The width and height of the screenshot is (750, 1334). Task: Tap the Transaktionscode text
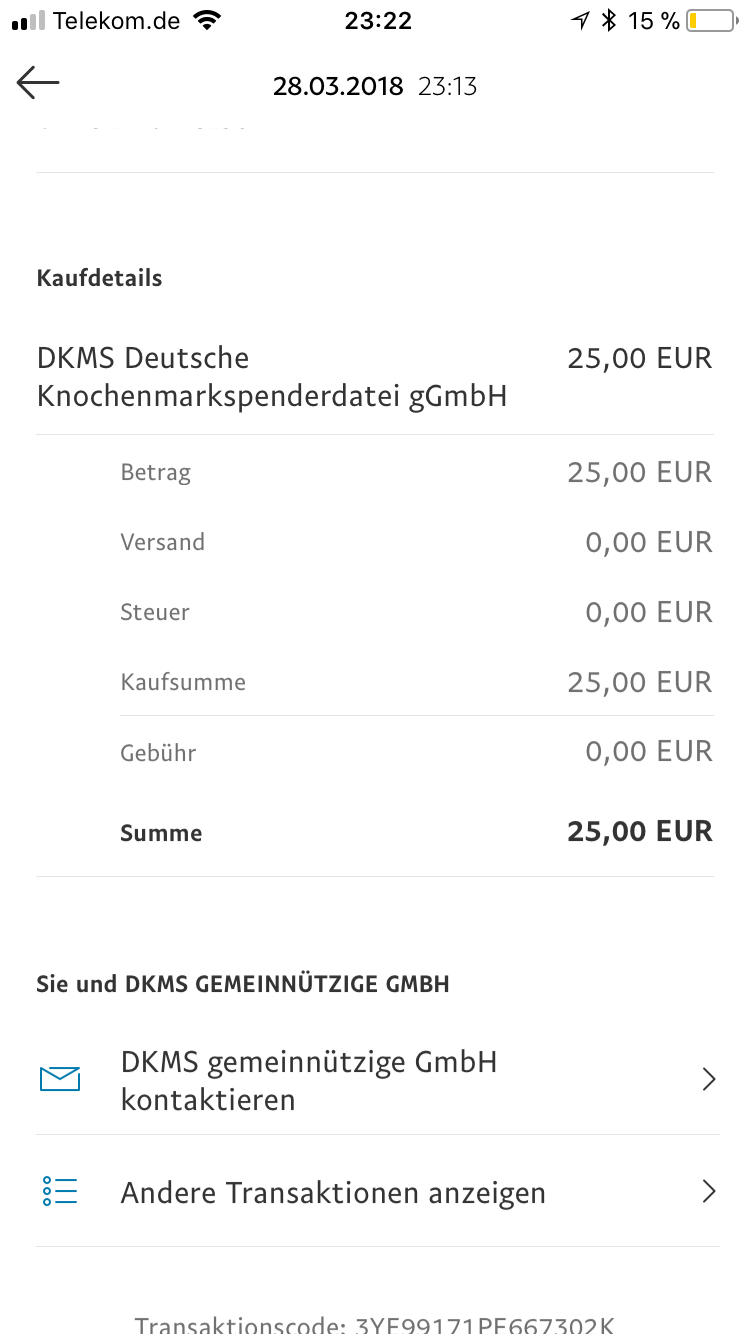(375, 1324)
